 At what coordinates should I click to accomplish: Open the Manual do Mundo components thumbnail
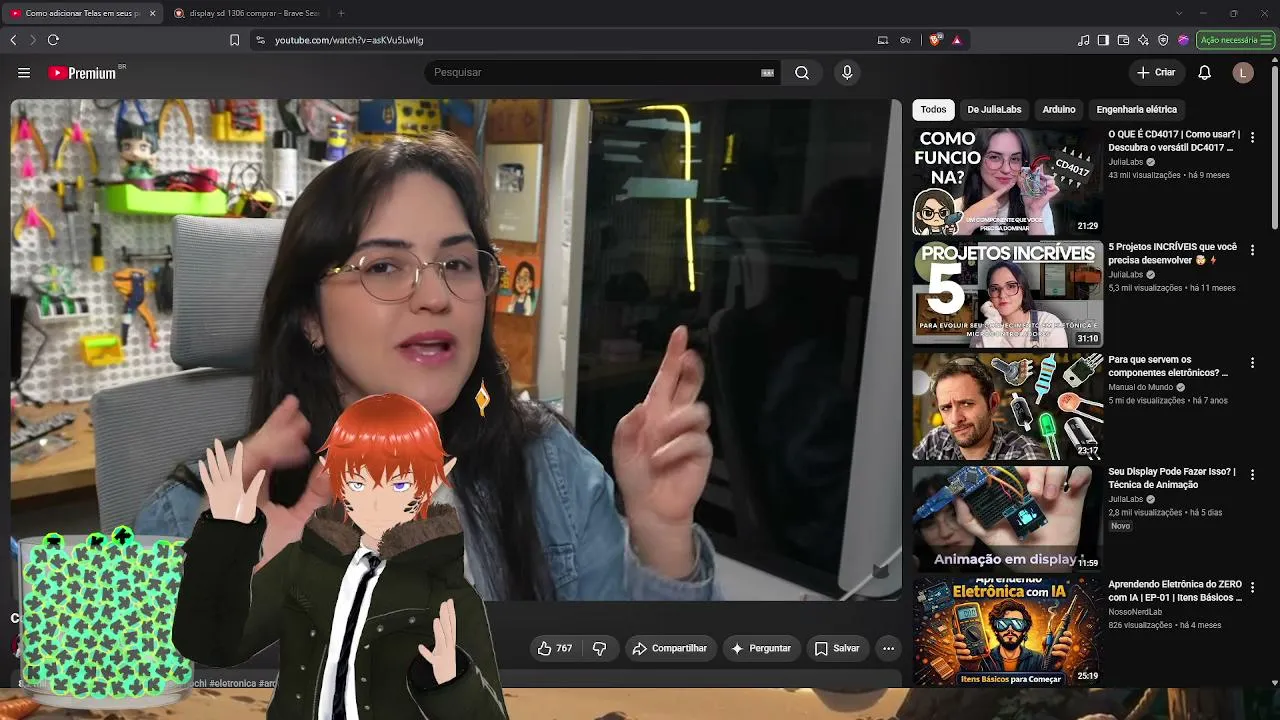1007,406
